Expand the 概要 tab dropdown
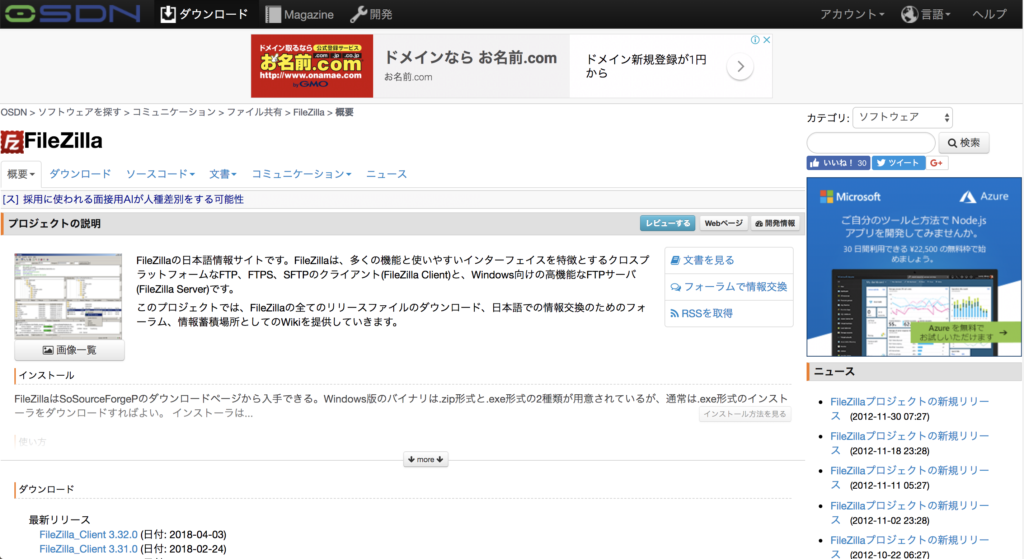1024x559 pixels. pos(21,174)
